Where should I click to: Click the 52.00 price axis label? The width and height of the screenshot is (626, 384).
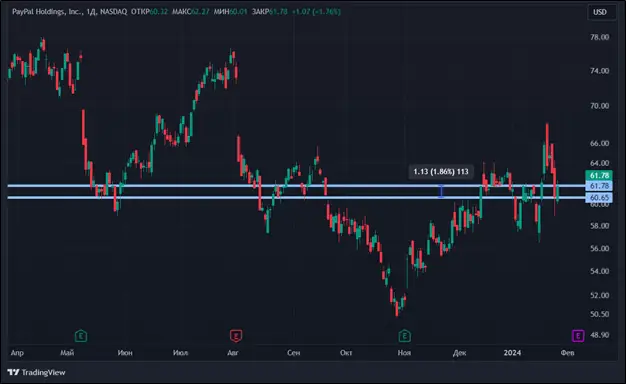pos(600,295)
